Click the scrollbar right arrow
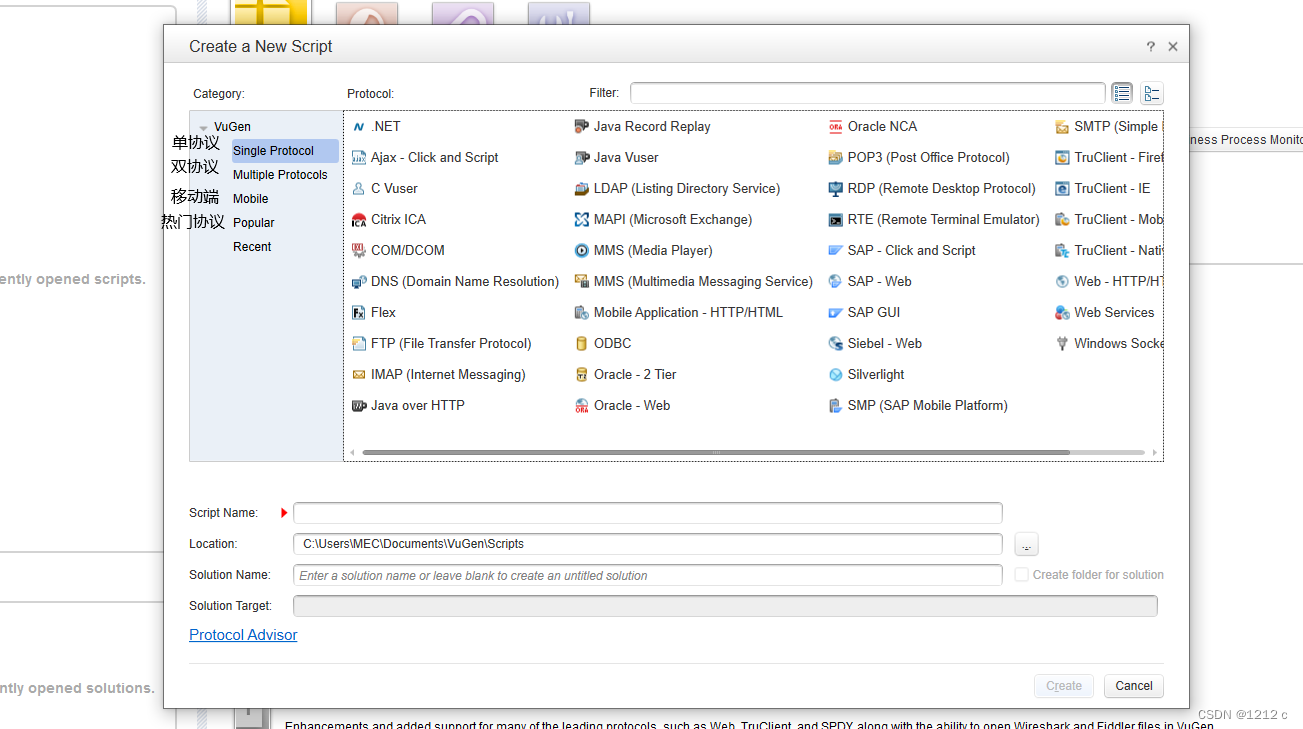The height and width of the screenshot is (729, 1303). (1155, 453)
